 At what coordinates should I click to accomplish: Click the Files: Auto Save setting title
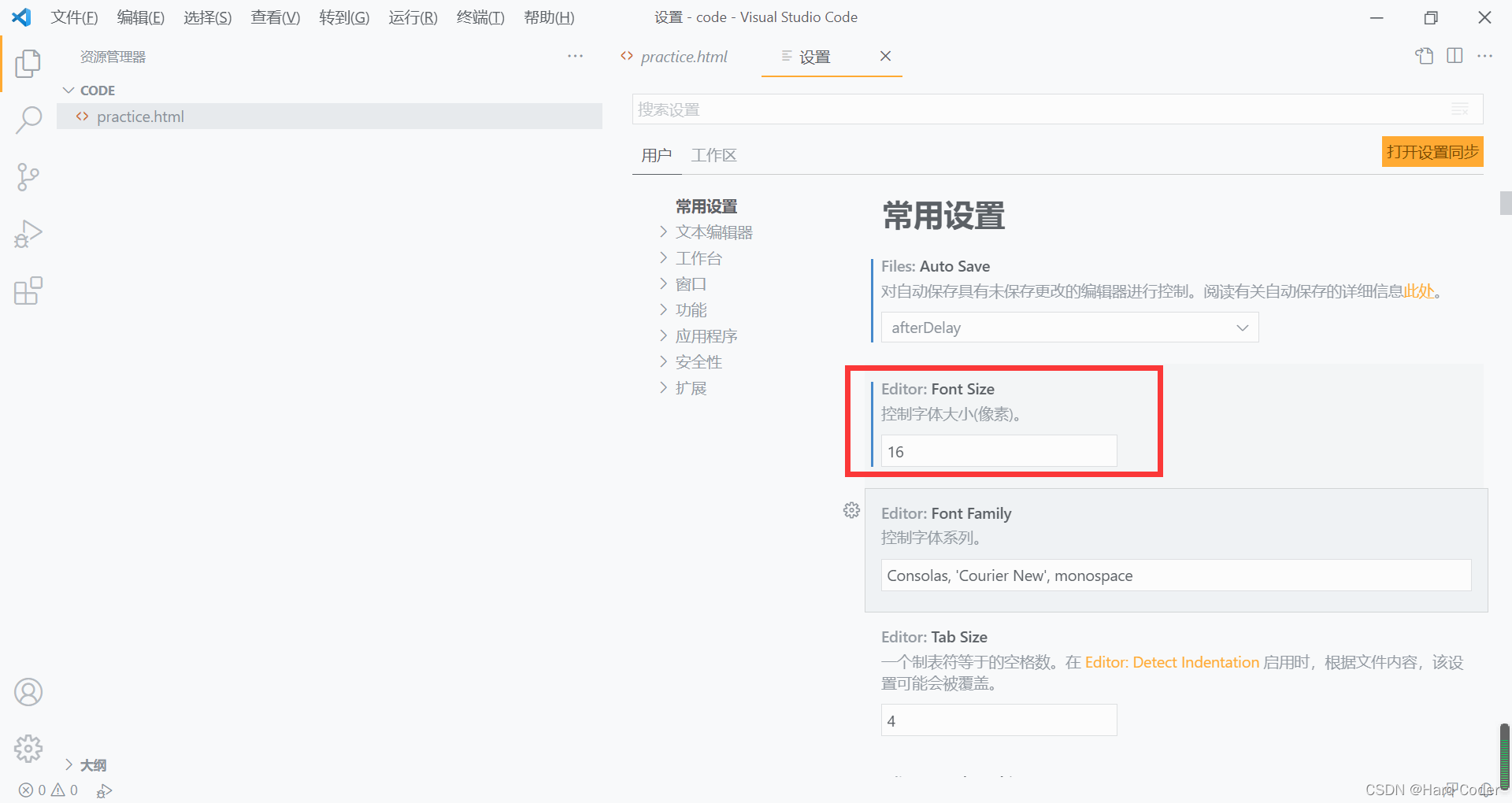tap(936, 266)
